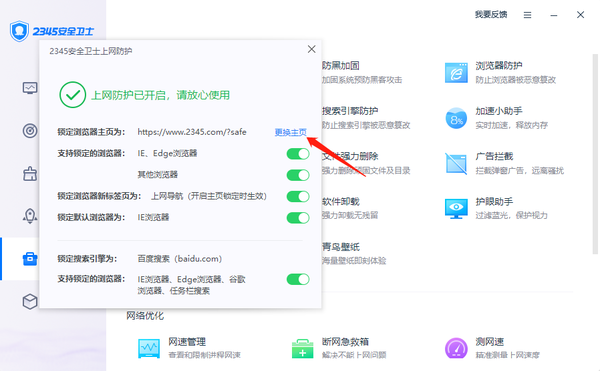Open the target scan sidebar icon
600x371 pixels.
[30, 131]
